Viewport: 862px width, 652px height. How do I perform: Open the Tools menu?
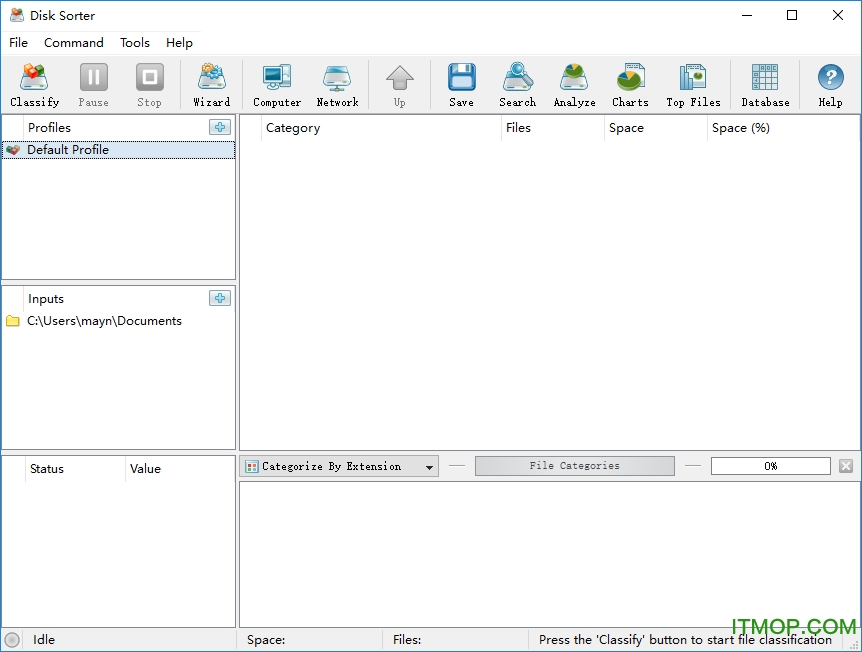(x=135, y=42)
